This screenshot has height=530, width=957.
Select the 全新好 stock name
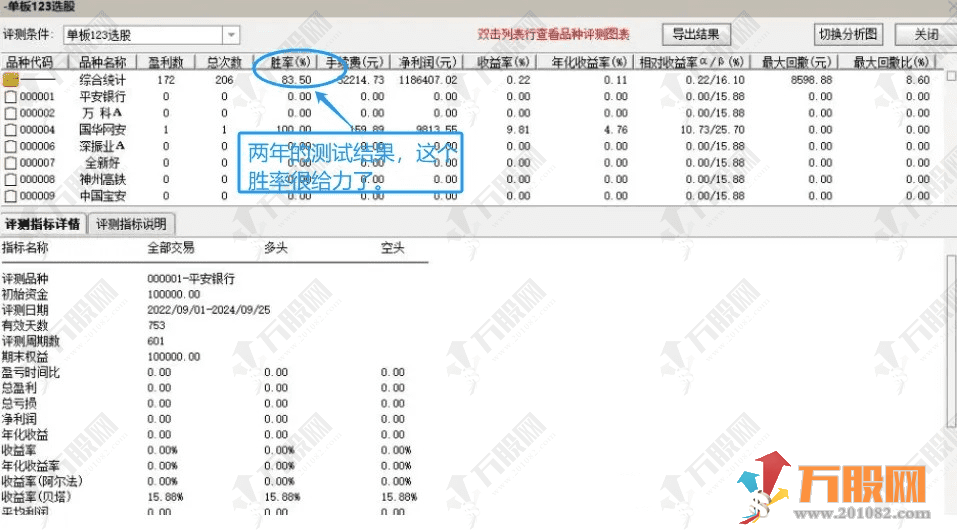point(102,162)
